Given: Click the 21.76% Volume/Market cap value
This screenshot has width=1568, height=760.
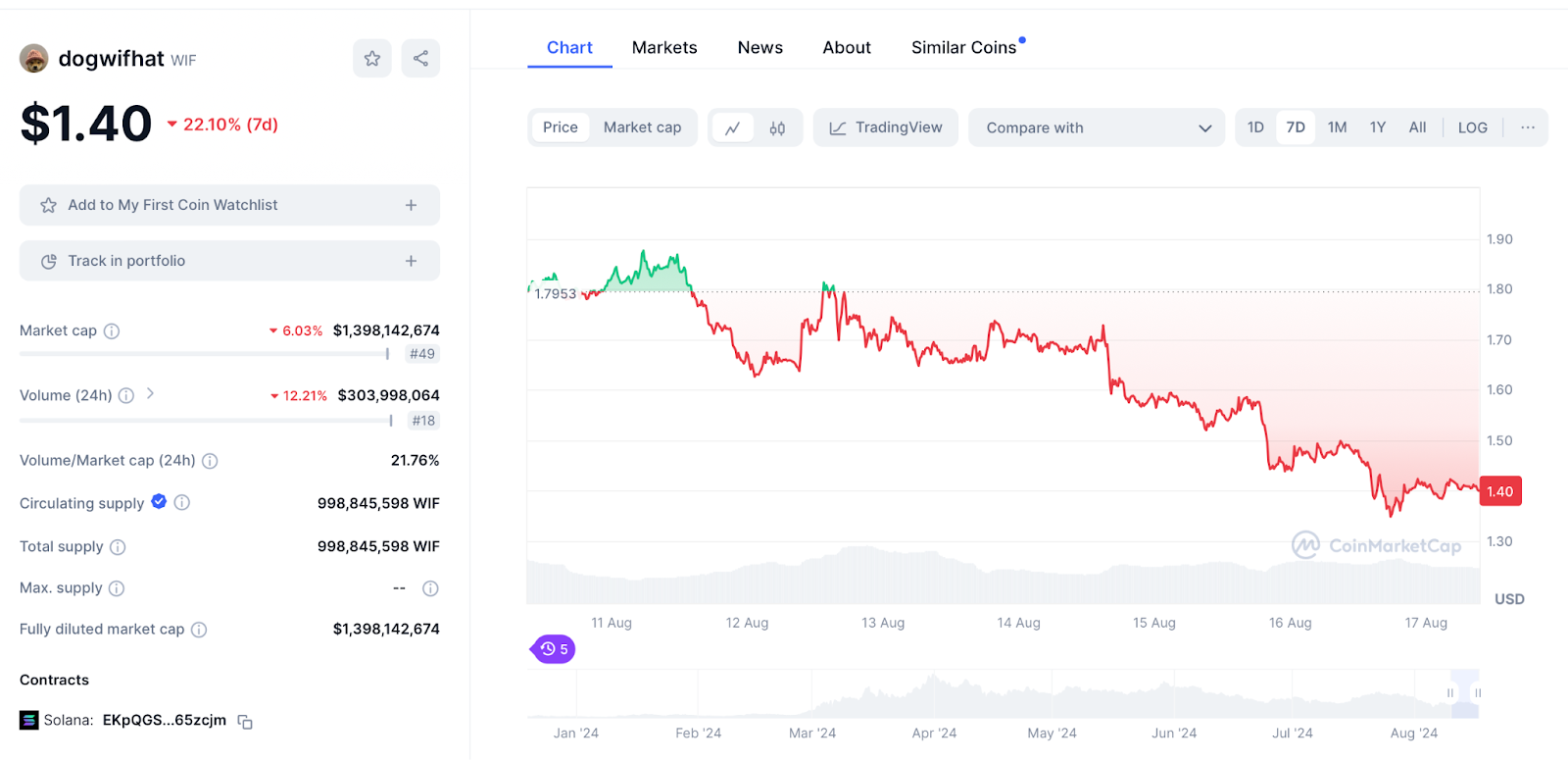Looking at the screenshot, I should point(415,460).
